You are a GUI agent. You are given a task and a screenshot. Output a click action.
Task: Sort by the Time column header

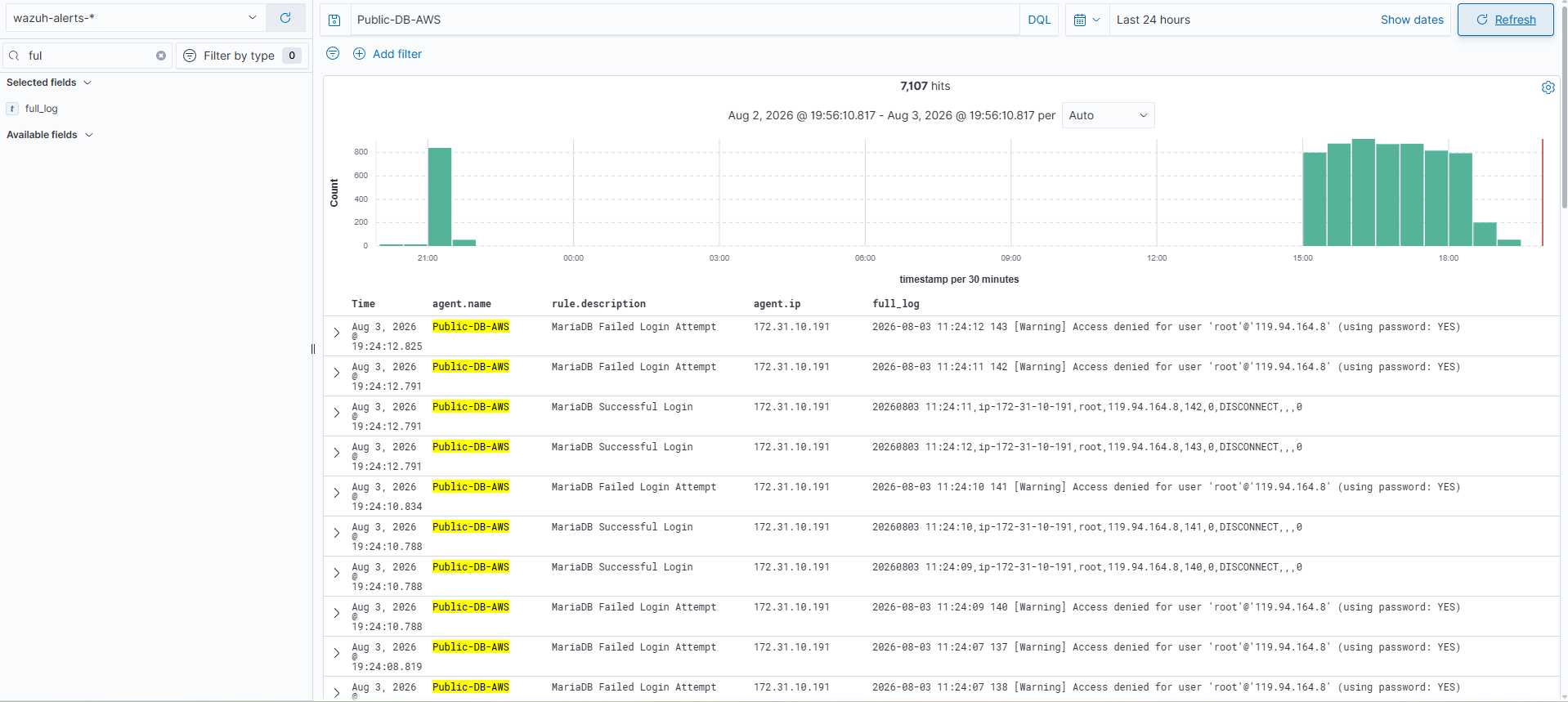pyautogui.click(x=363, y=304)
